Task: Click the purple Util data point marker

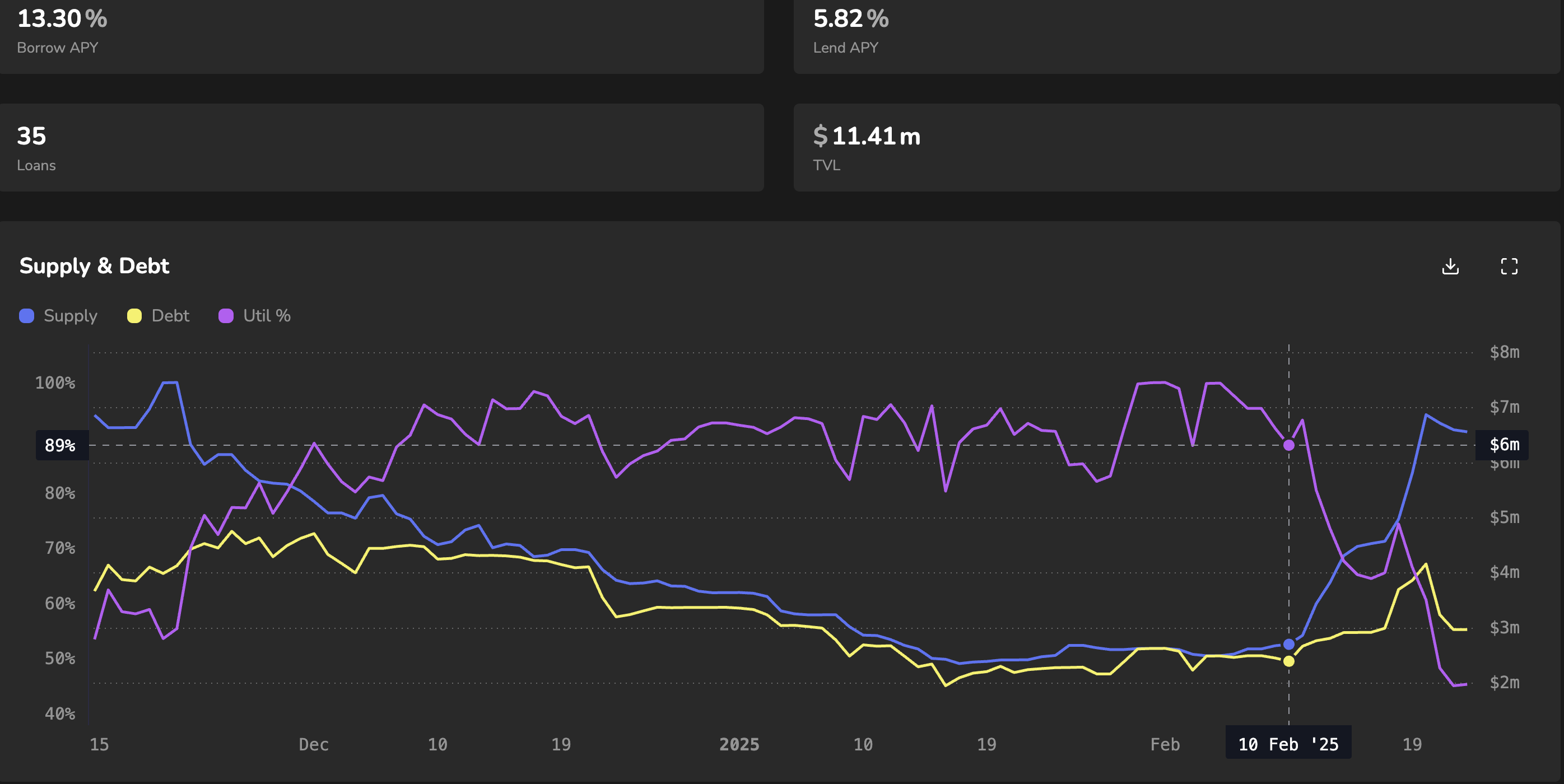Action: point(1288,445)
